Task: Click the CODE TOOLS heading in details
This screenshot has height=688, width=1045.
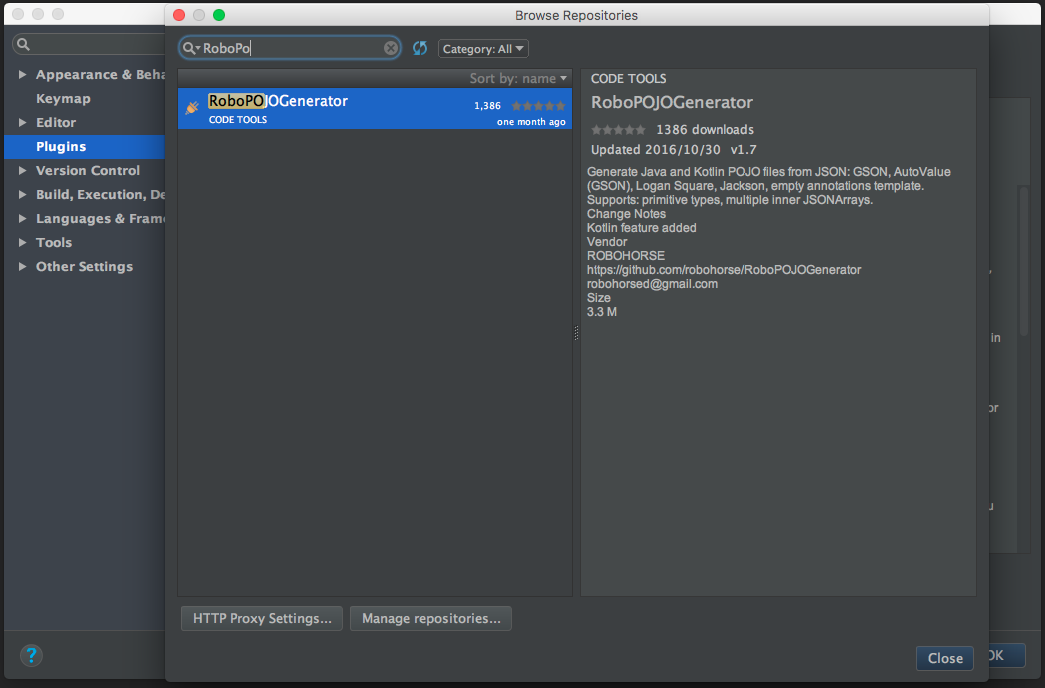Action: (628, 79)
